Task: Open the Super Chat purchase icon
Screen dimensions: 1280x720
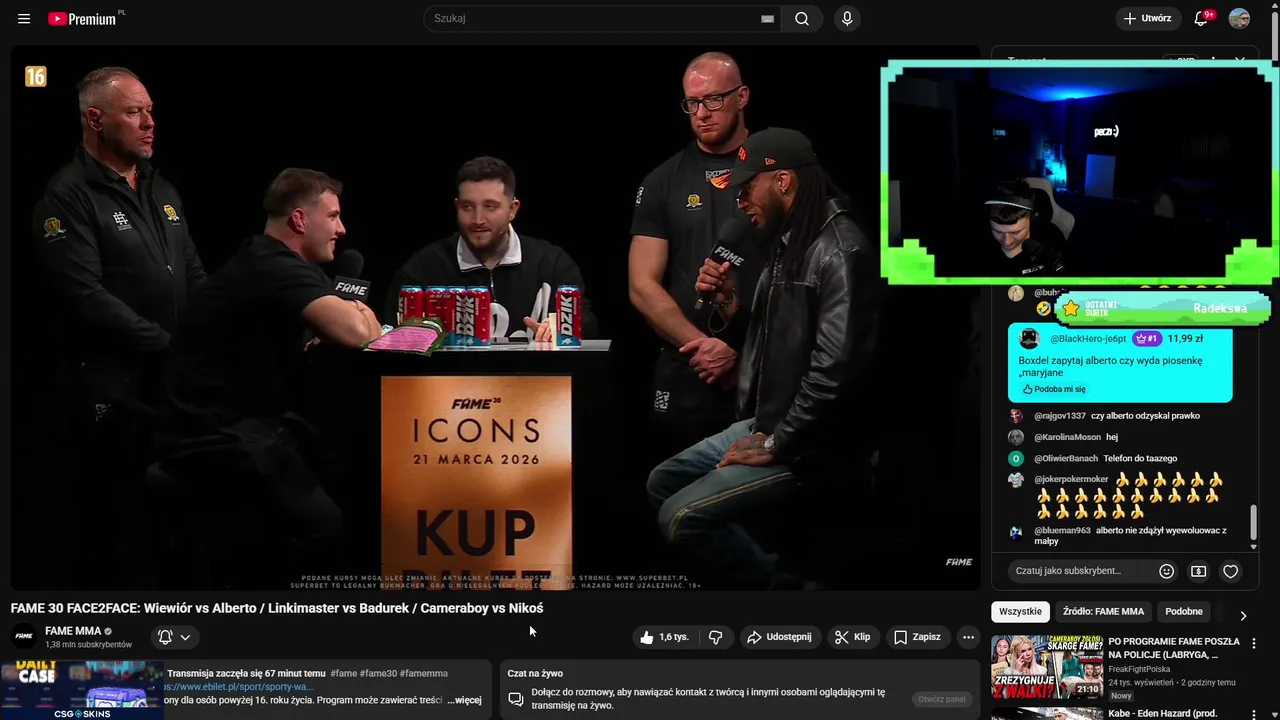Action: point(1198,571)
